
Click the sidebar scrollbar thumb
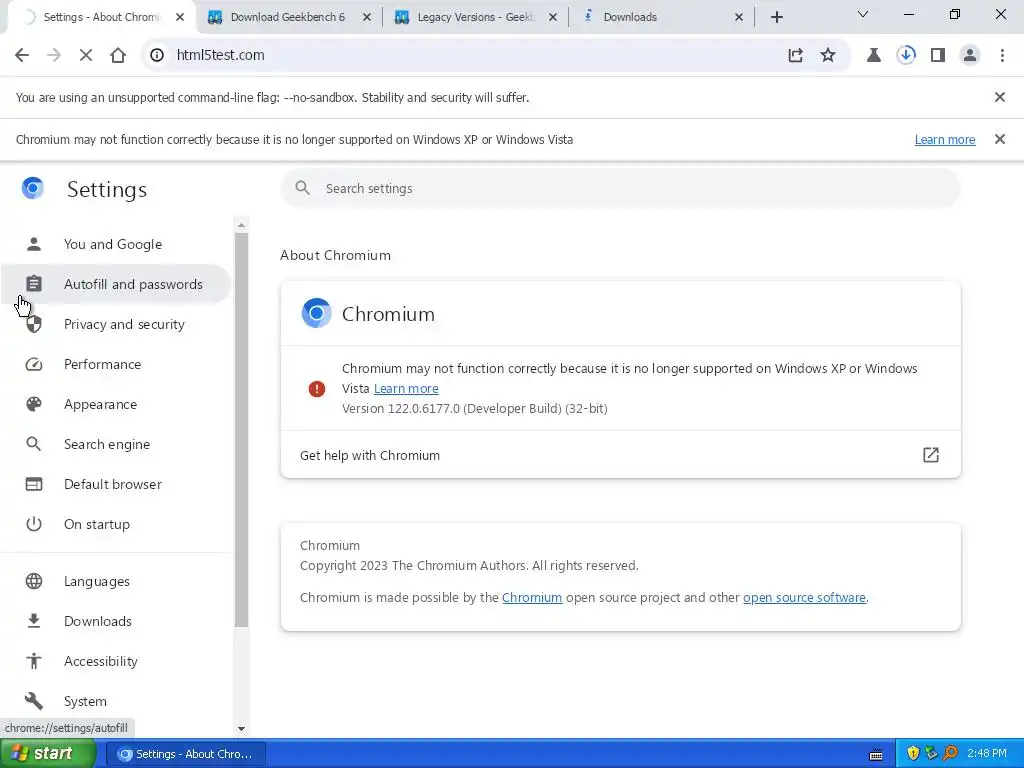[241, 430]
